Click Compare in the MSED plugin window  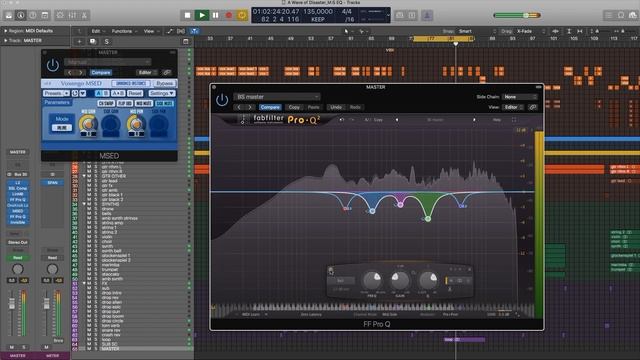[x=101, y=73]
